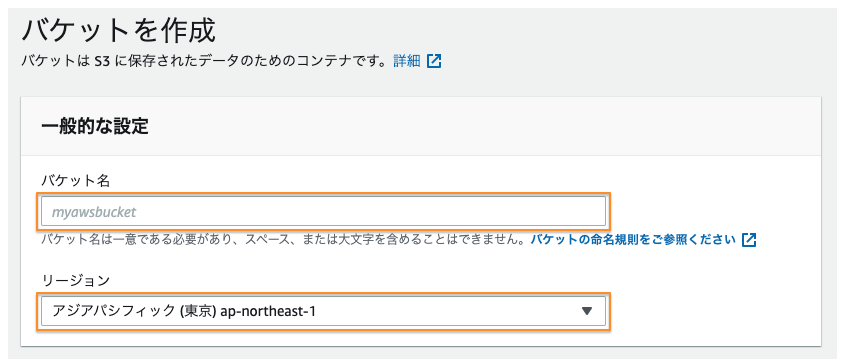Click the bucket name uniqueness hint text
Screen dimensions: 844x364
283,240
